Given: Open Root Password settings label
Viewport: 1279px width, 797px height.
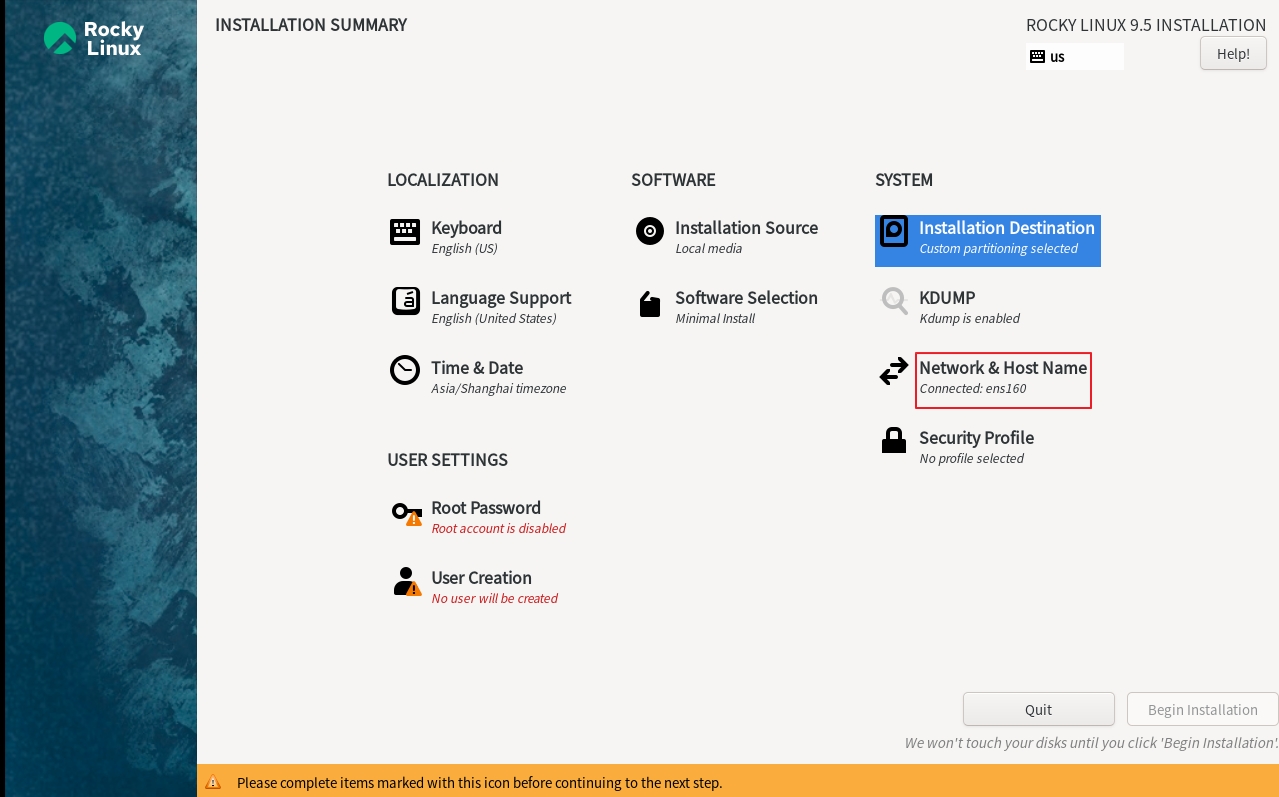Looking at the screenshot, I should pyautogui.click(x=486, y=508).
